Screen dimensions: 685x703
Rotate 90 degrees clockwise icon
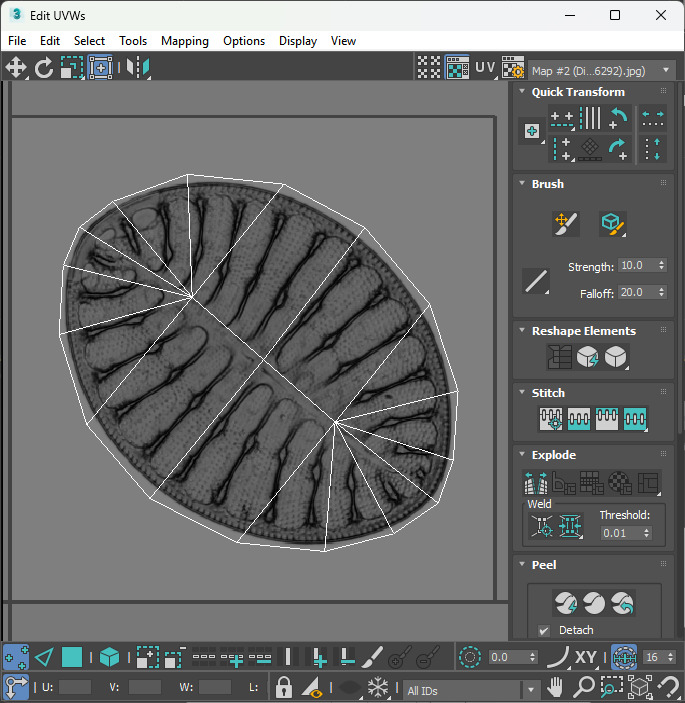click(618, 149)
